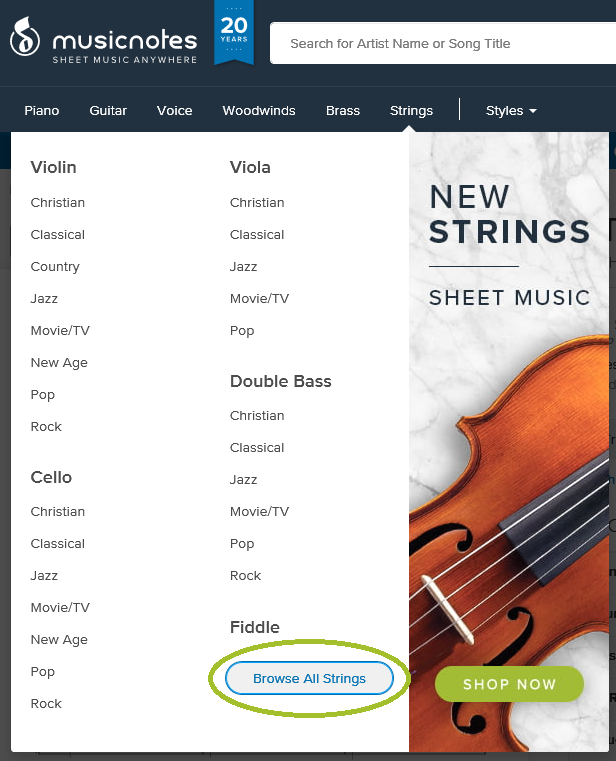616x761 pixels.
Task: Open the Fiddle category link
Action: coord(255,627)
